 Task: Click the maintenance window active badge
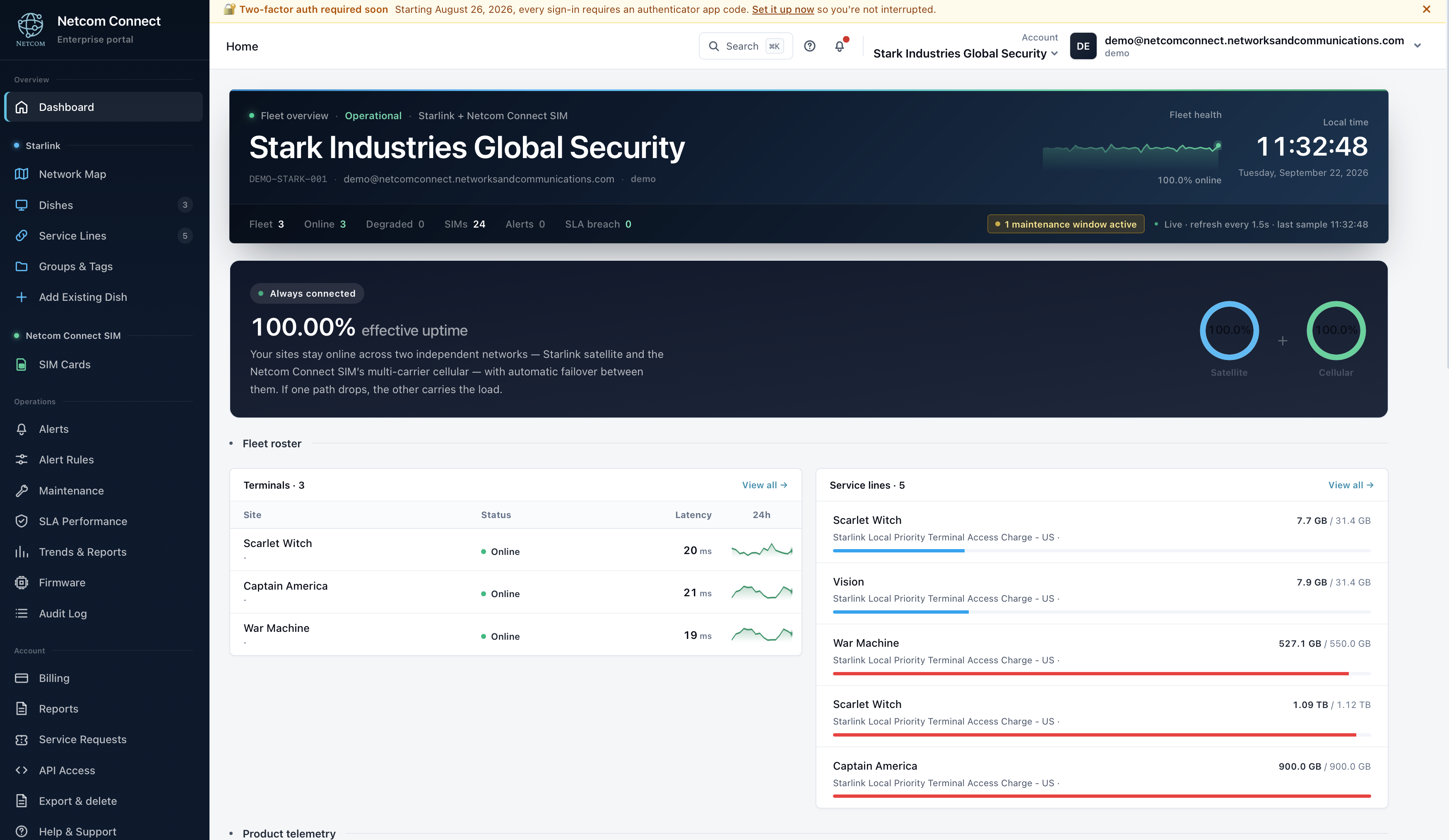(x=1066, y=224)
